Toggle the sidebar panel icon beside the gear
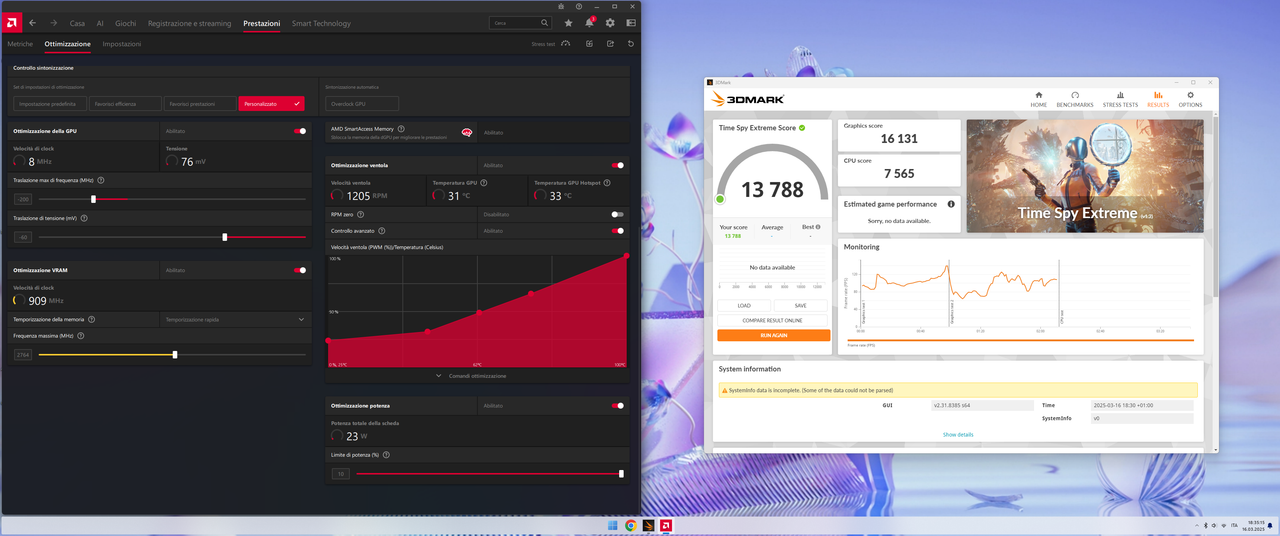This screenshot has height=536, width=1280. point(631,22)
